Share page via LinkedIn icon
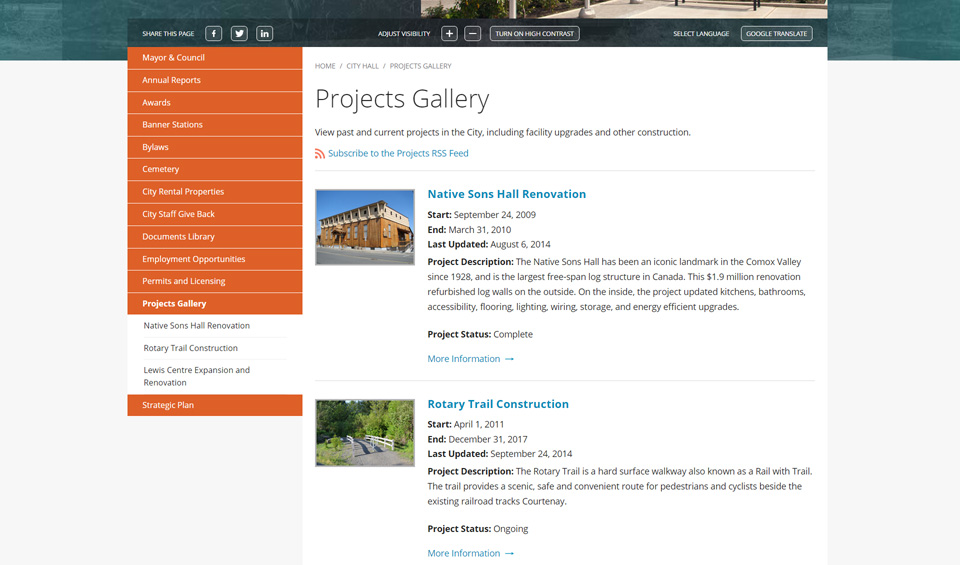 pos(264,33)
